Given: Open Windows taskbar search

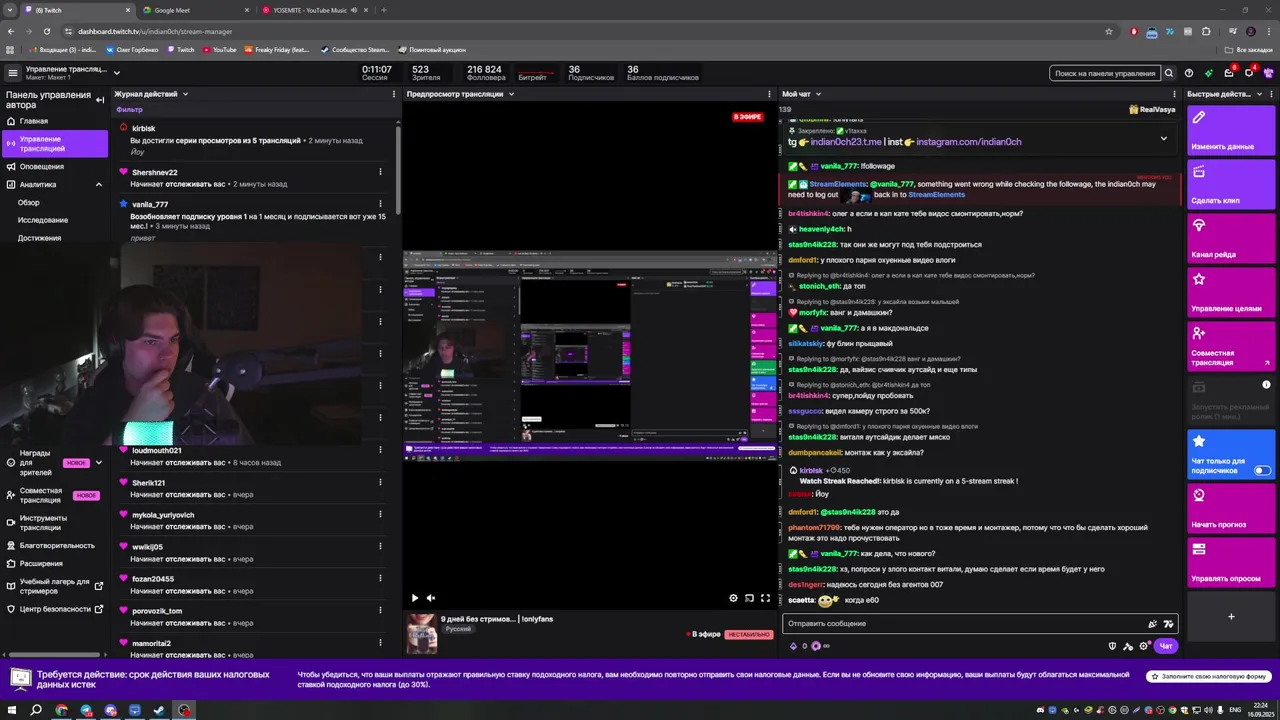Looking at the screenshot, I should coord(36,710).
